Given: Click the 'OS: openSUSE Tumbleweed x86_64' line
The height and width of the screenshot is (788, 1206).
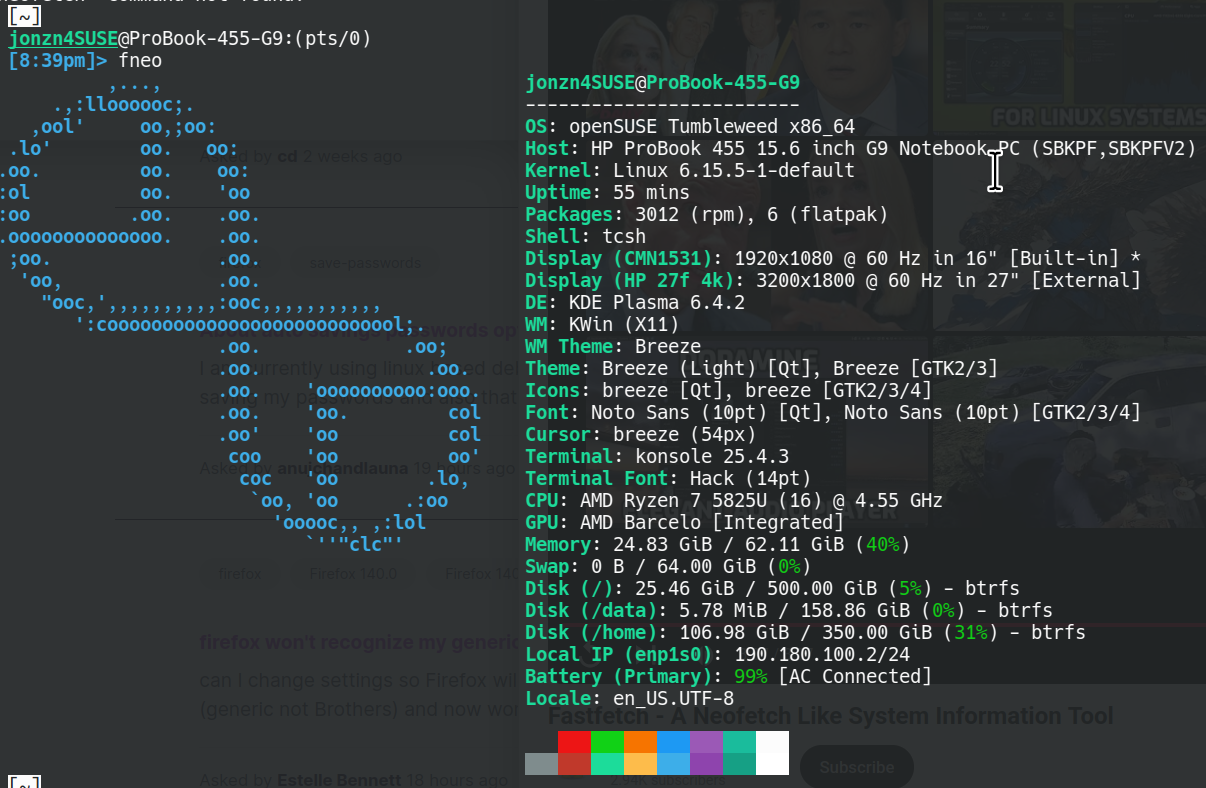Looking at the screenshot, I should point(690,127).
